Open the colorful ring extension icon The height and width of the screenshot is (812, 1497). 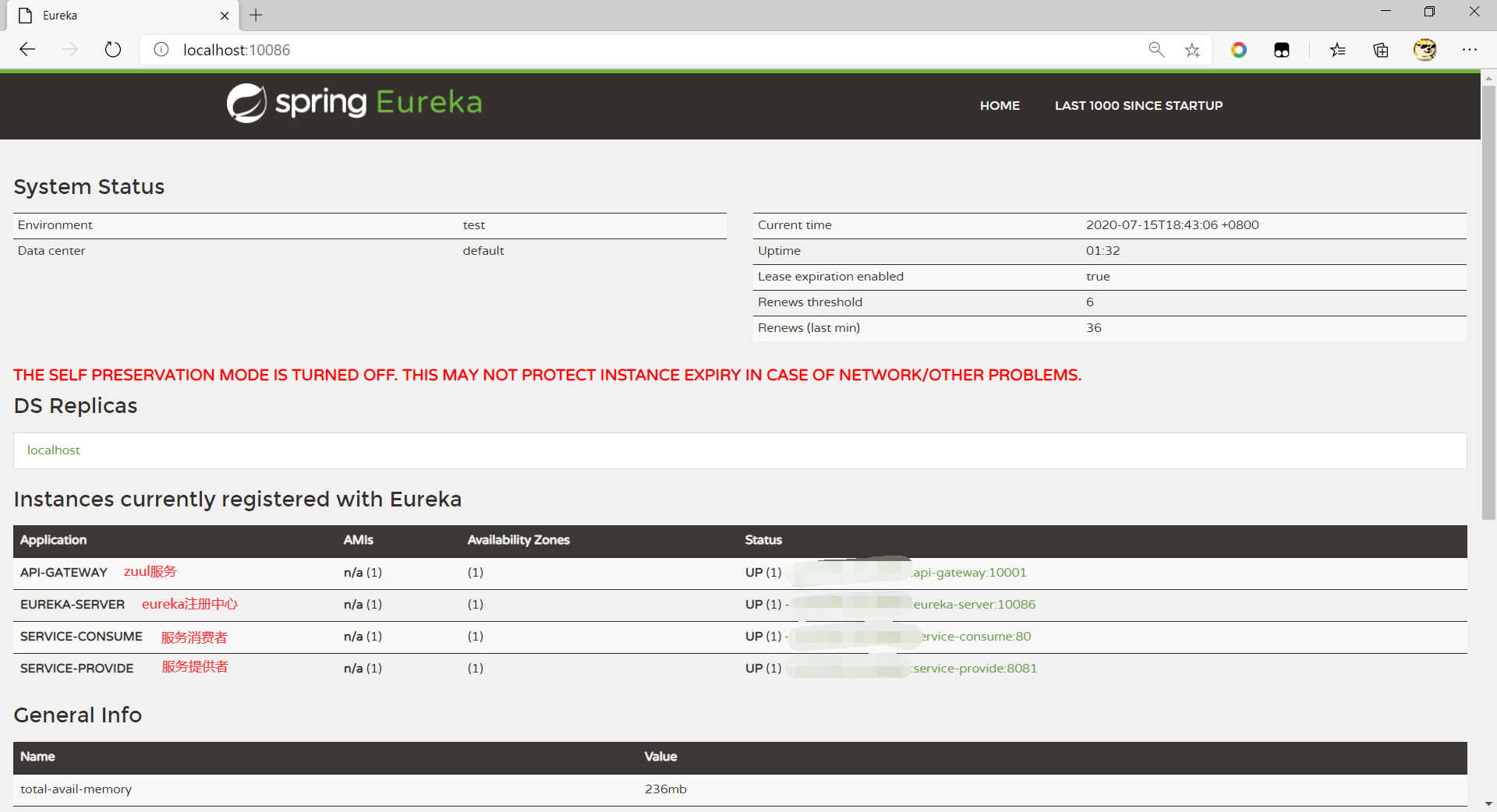tap(1239, 50)
